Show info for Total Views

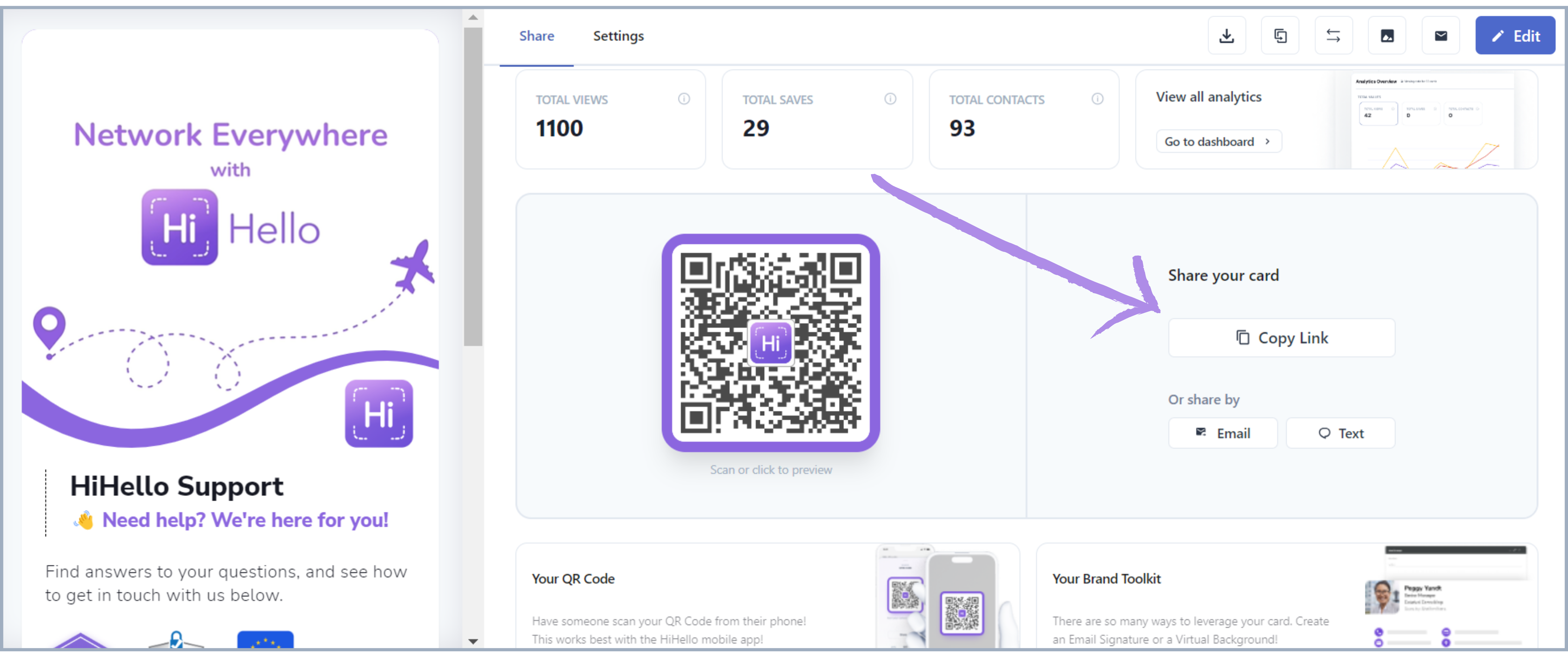pos(684,98)
